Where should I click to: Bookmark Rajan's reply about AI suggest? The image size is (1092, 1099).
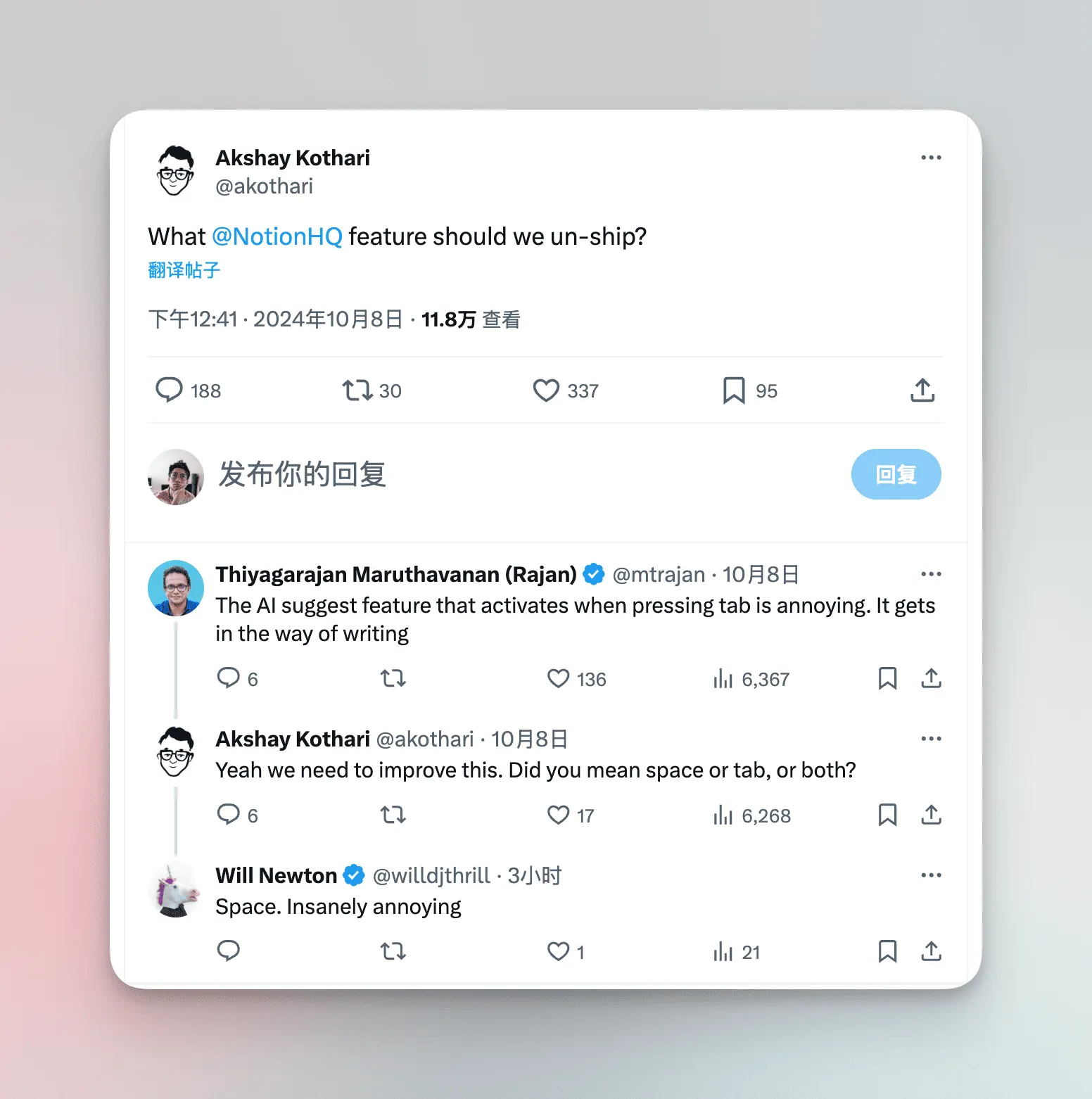[887, 678]
